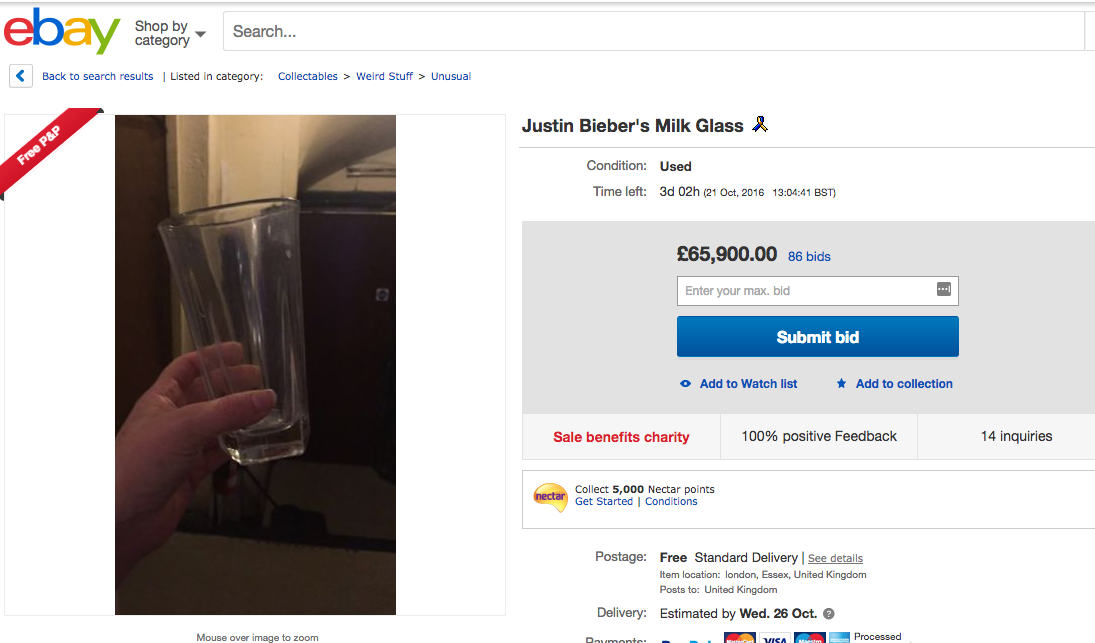The image size is (1095, 643).
Task: Click the keypad icon in the bid field
Action: coord(943,290)
